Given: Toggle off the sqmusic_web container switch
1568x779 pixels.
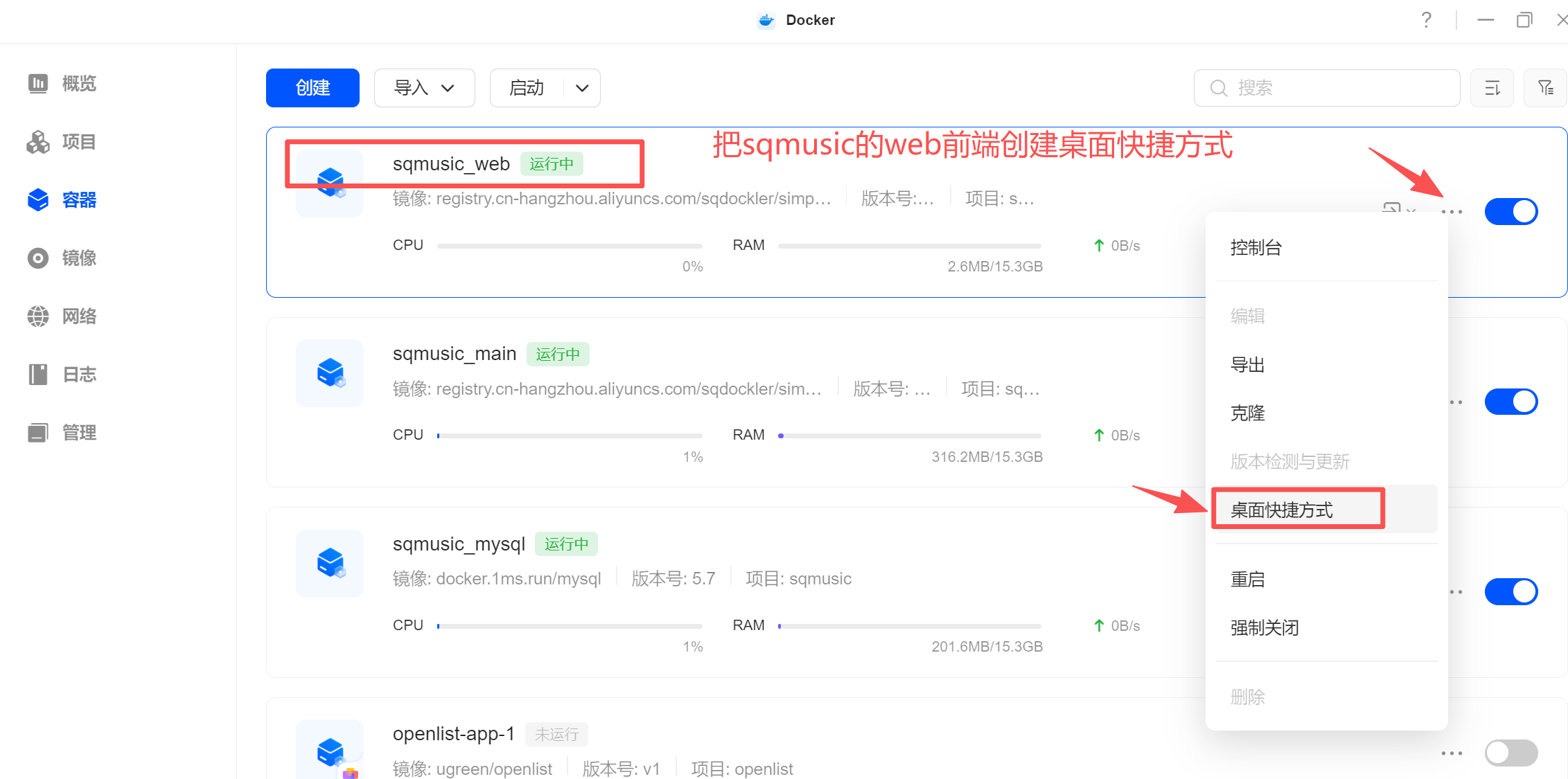Looking at the screenshot, I should pos(1510,211).
